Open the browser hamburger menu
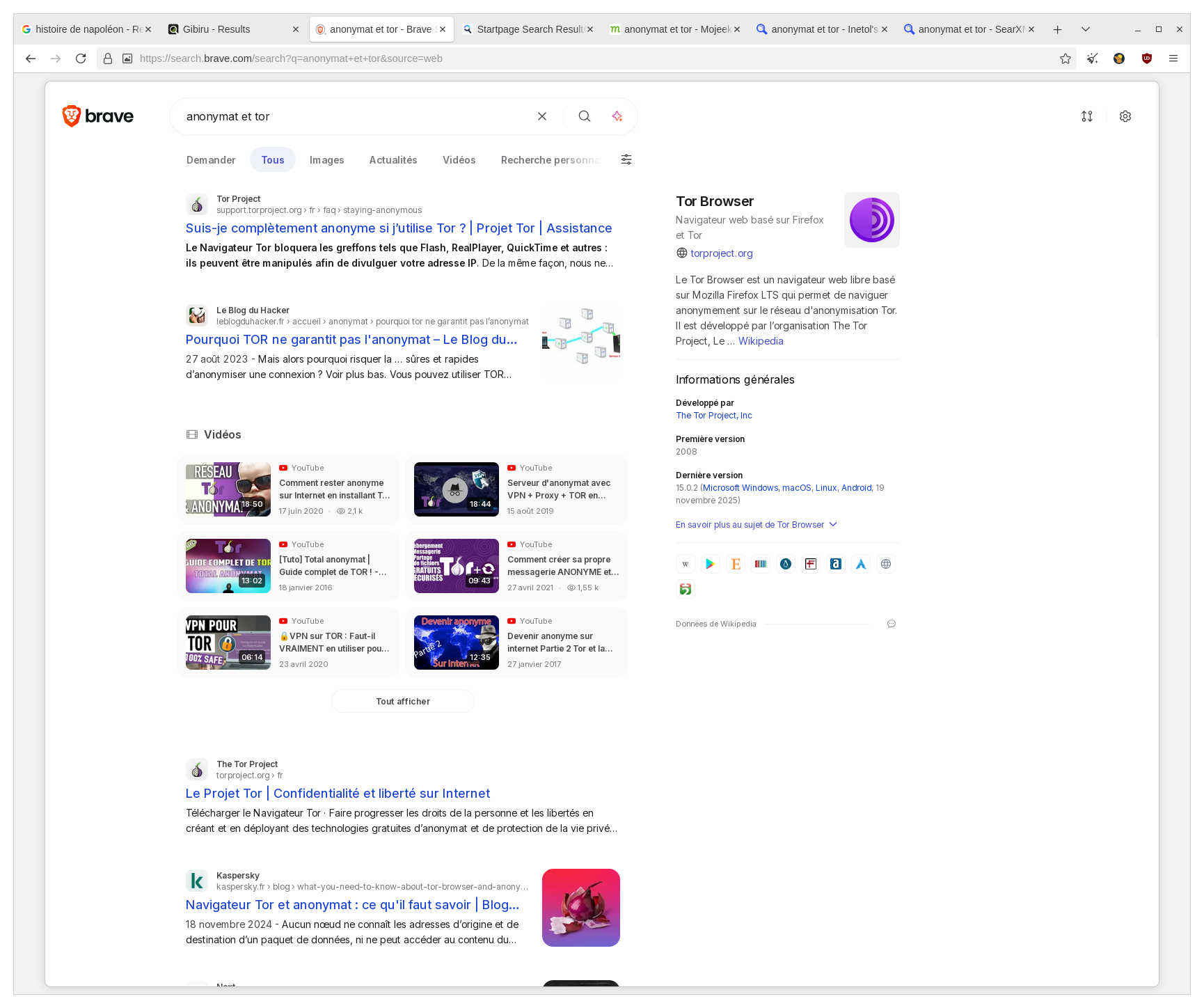Image resolution: width=1204 pixels, height=1008 pixels. tap(1174, 58)
